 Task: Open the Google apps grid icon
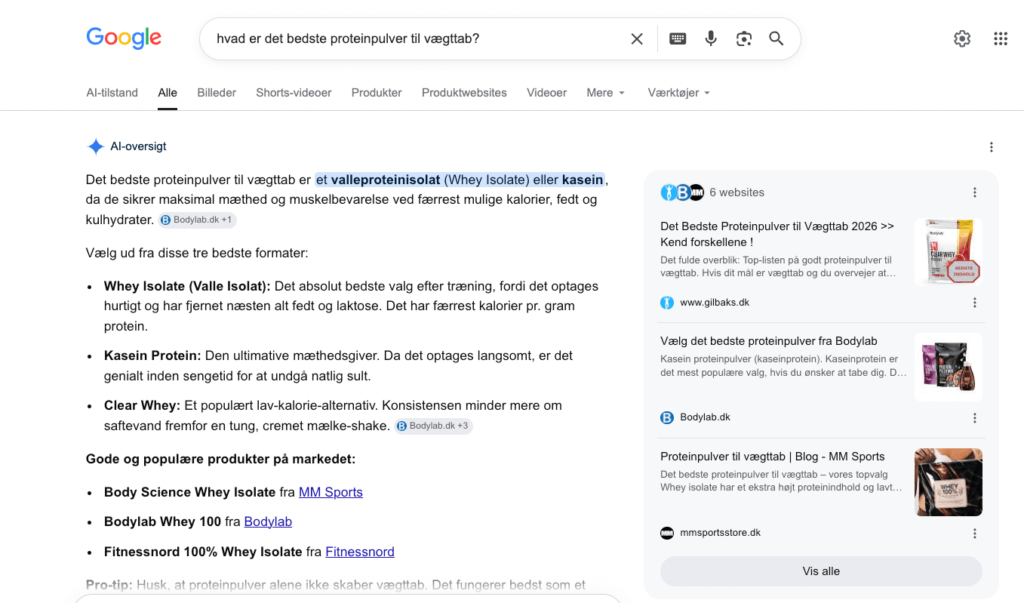pyautogui.click(x=1000, y=39)
